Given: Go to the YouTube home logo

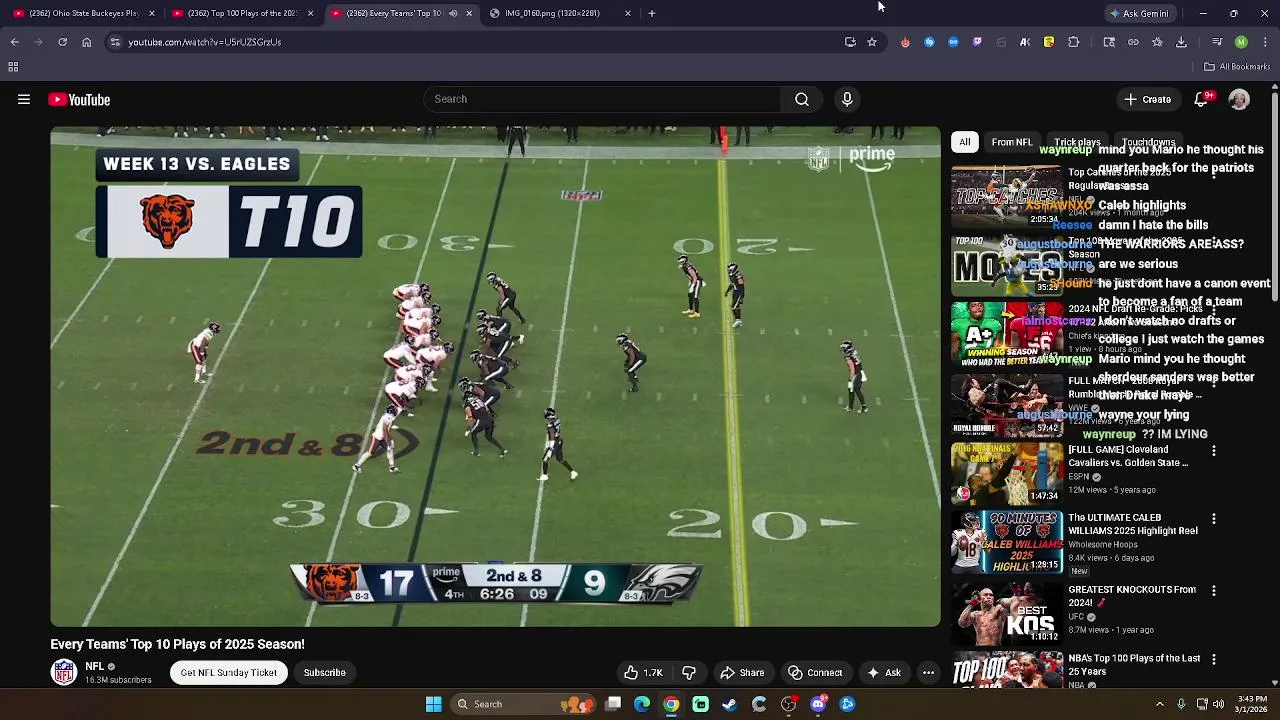Looking at the screenshot, I should (79, 99).
